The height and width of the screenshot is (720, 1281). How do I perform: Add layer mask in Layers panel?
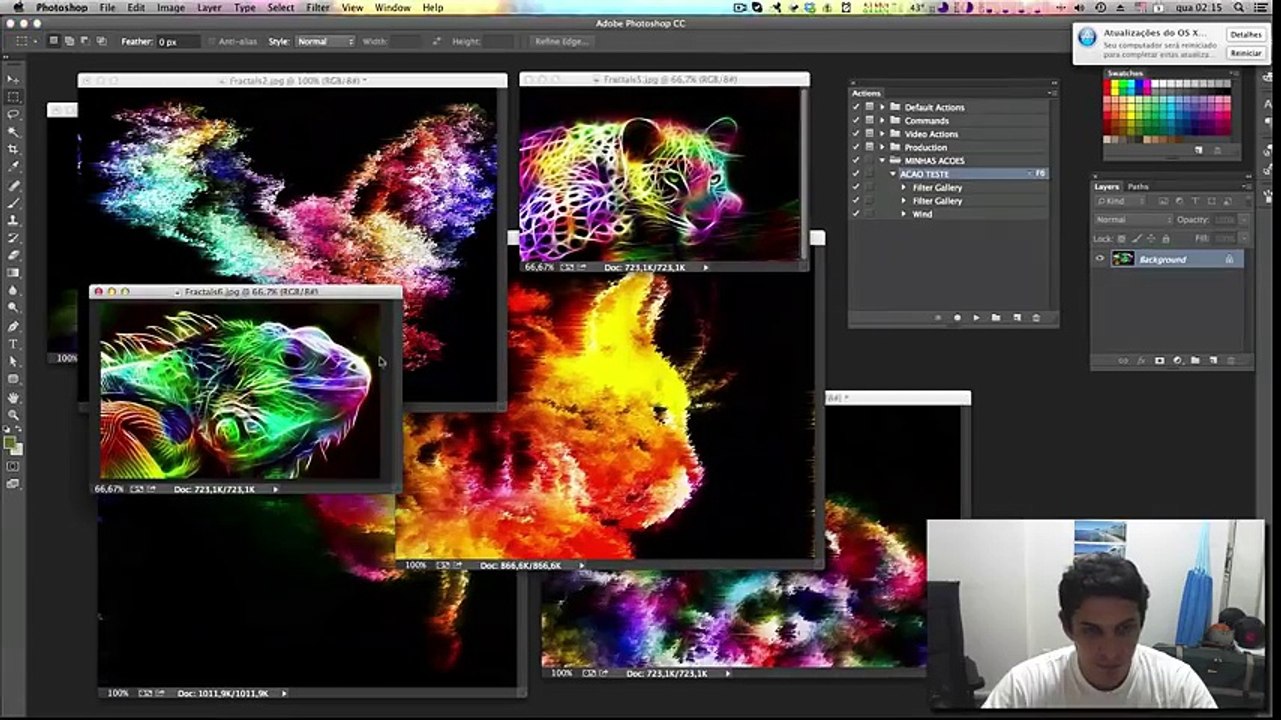(1160, 360)
